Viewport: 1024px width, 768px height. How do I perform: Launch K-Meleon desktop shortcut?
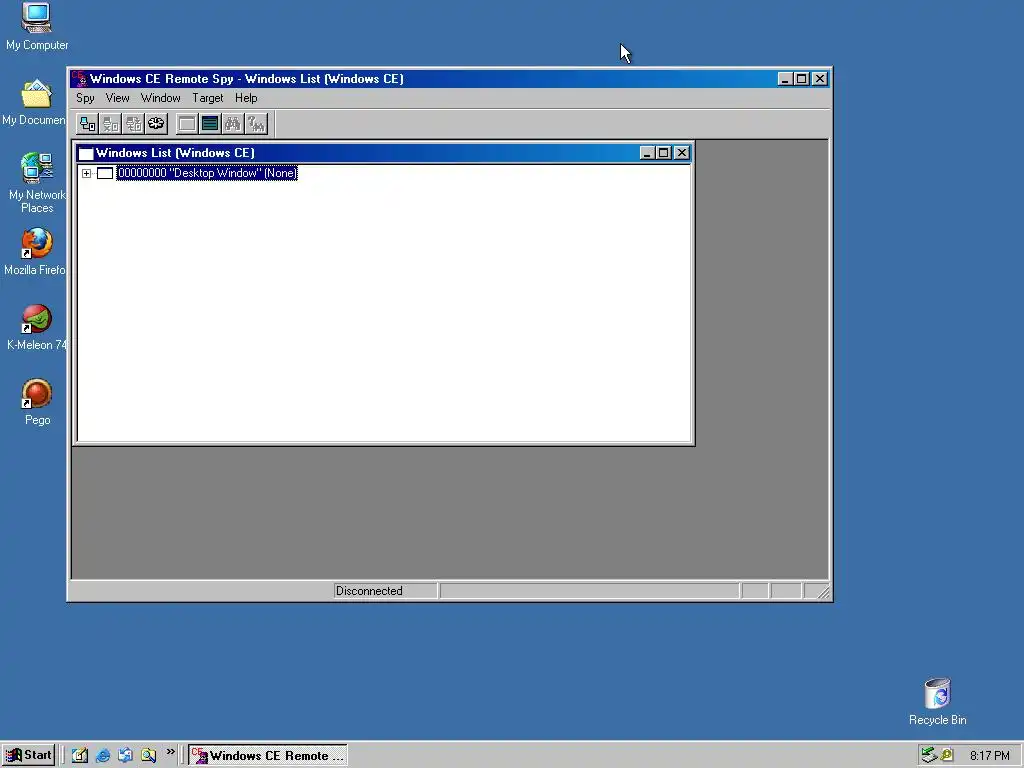click(37, 327)
